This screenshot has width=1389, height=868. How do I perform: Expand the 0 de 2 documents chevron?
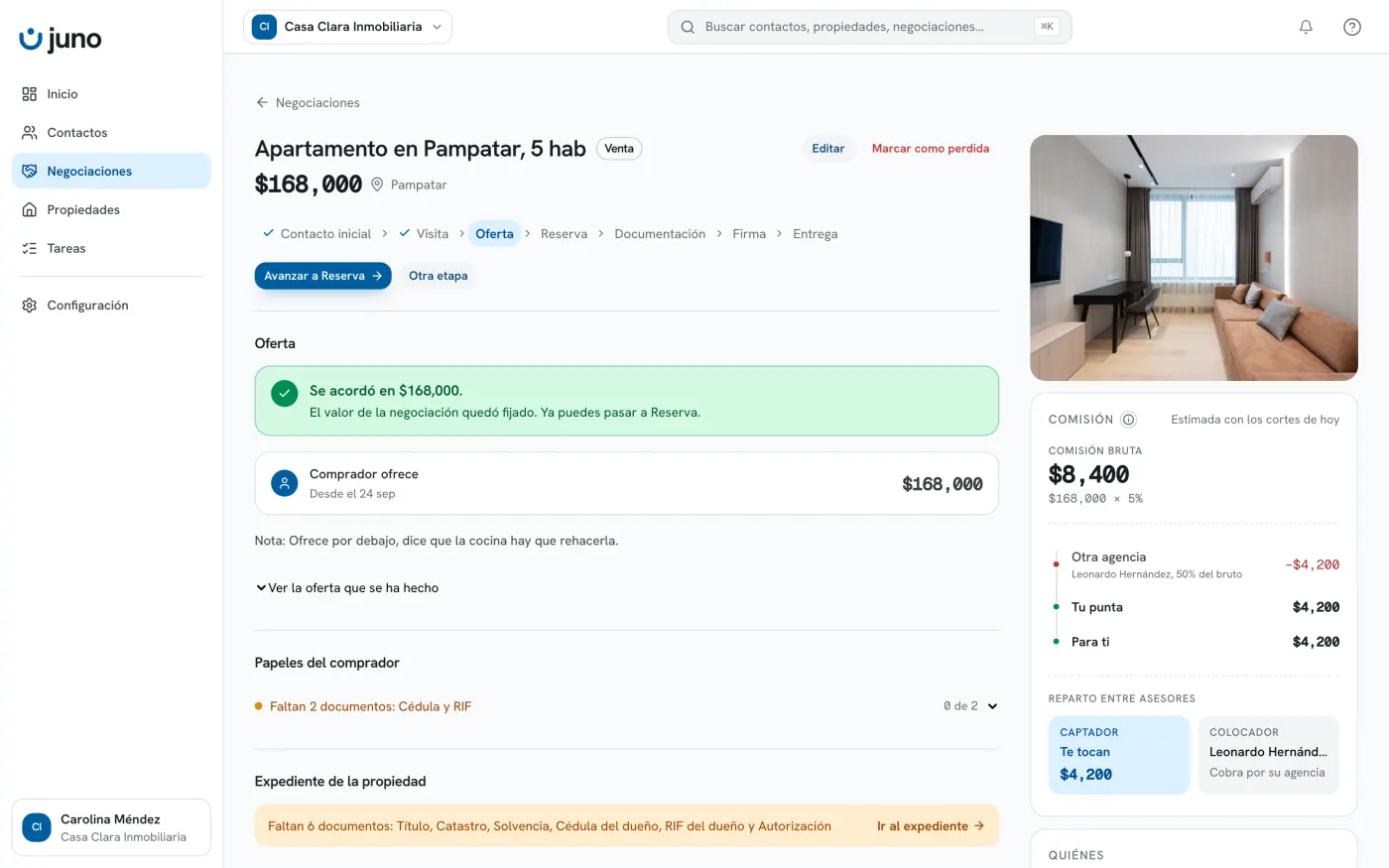click(992, 706)
